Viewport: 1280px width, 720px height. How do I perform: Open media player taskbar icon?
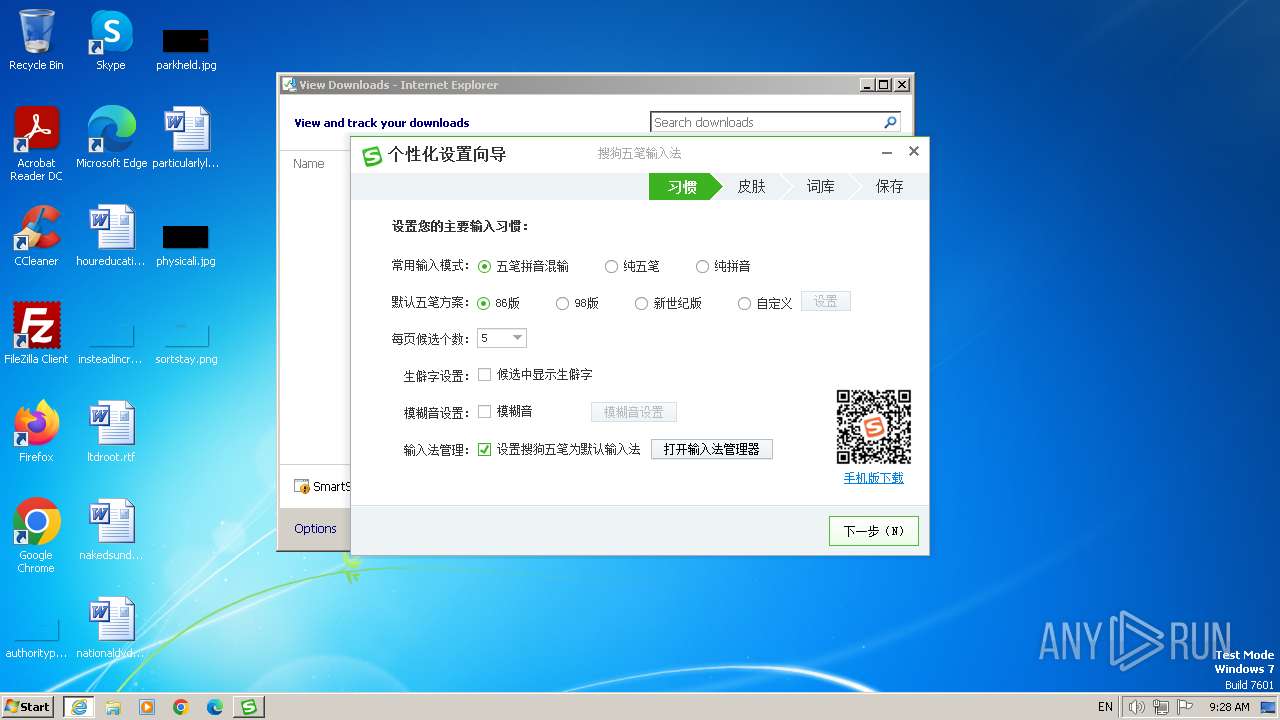(x=147, y=707)
